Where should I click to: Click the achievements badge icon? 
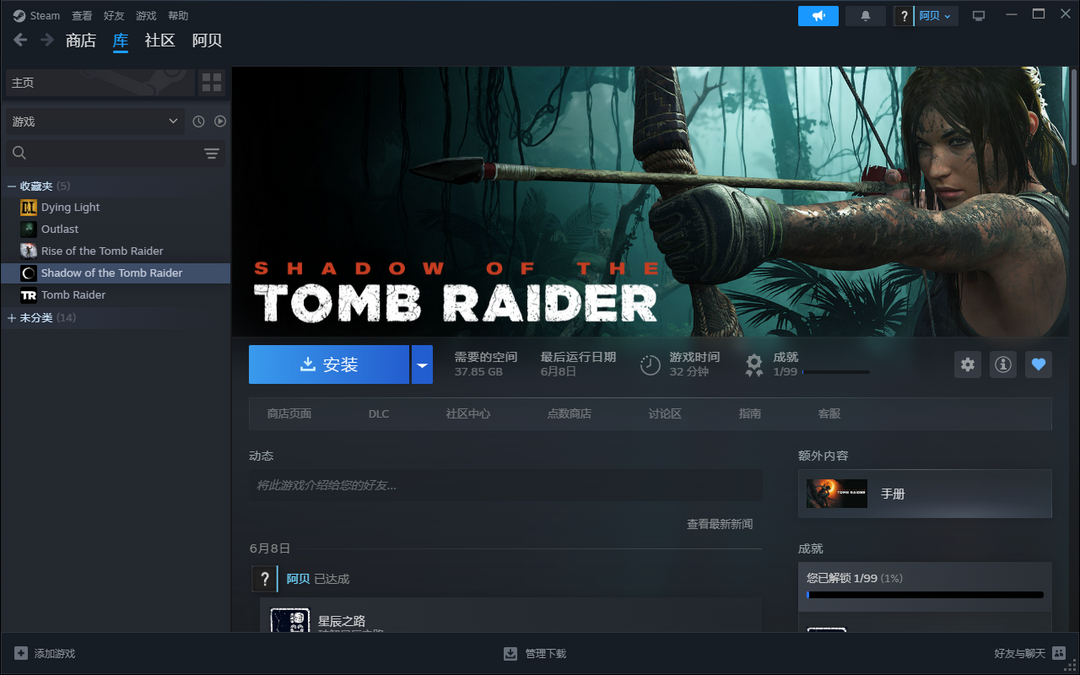[x=754, y=364]
